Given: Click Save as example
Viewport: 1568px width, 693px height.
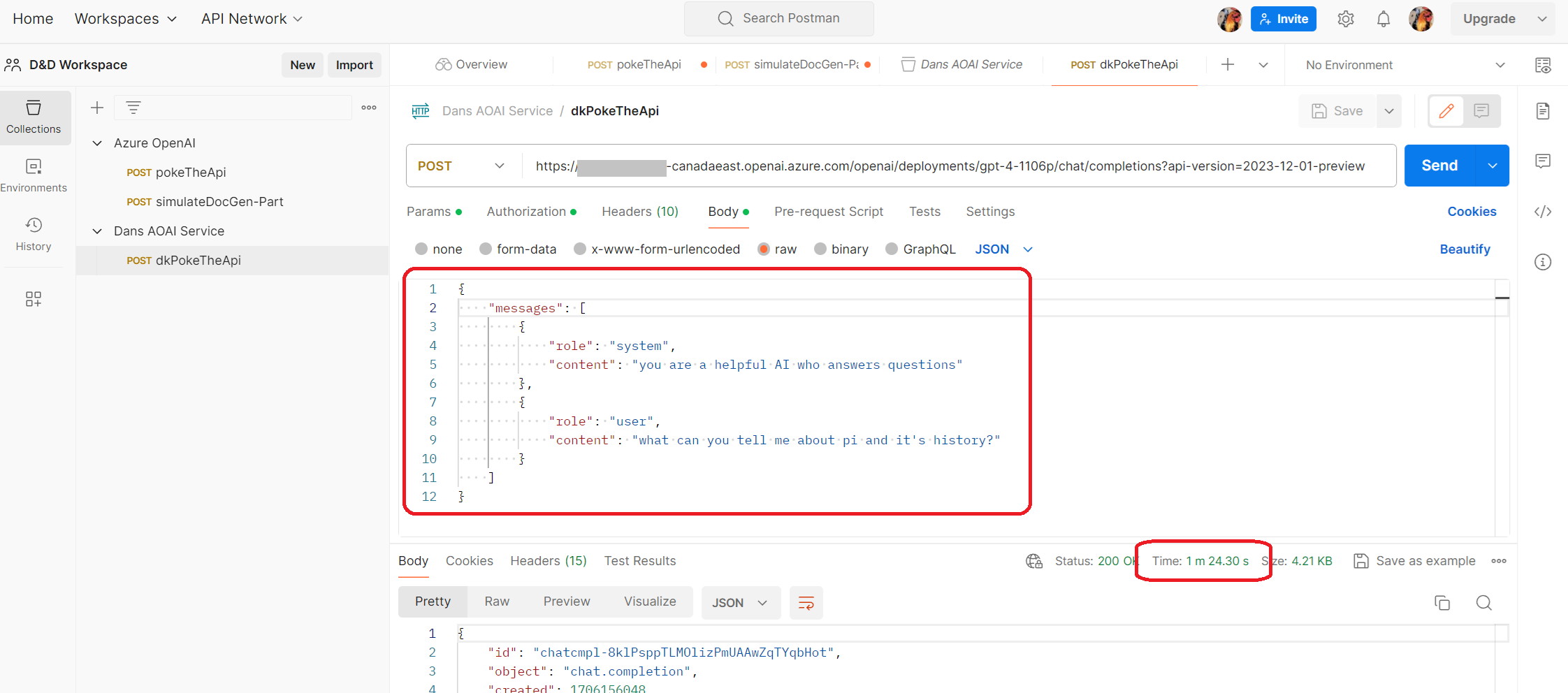Looking at the screenshot, I should (x=1414, y=561).
